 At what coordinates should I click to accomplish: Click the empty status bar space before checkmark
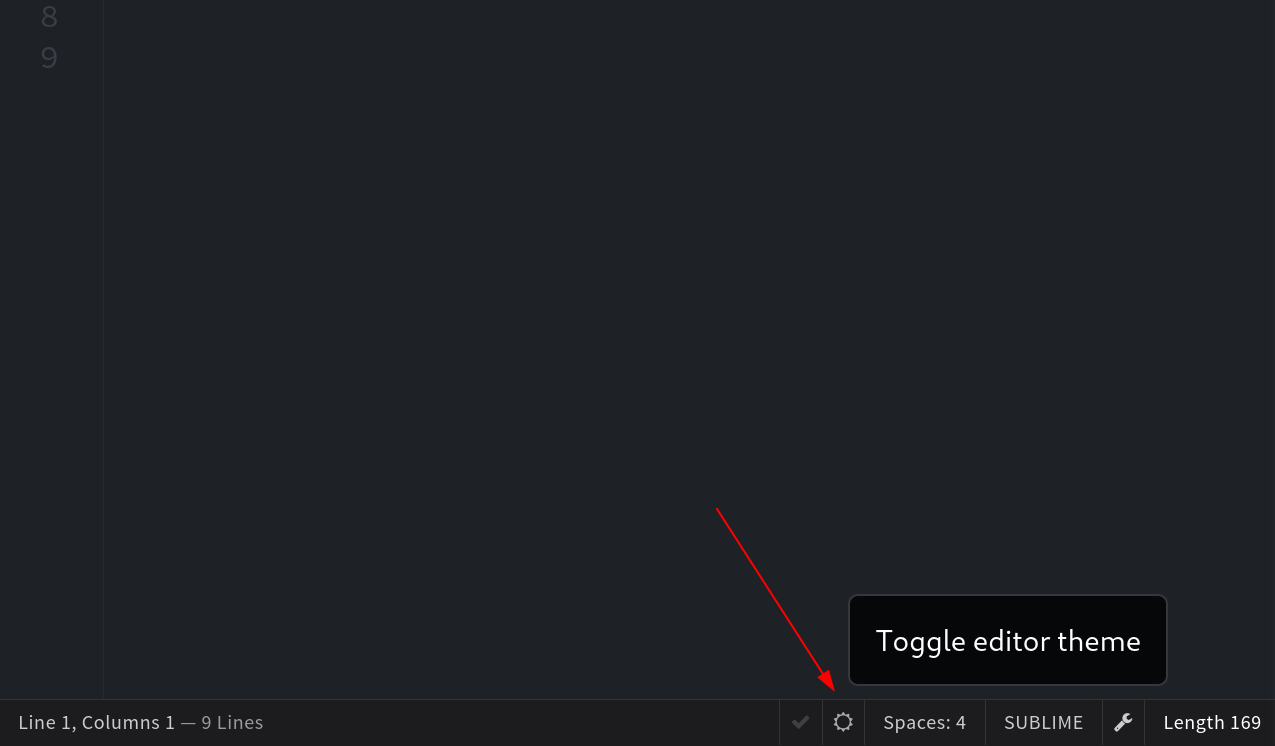pyautogui.click(x=520, y=722)
